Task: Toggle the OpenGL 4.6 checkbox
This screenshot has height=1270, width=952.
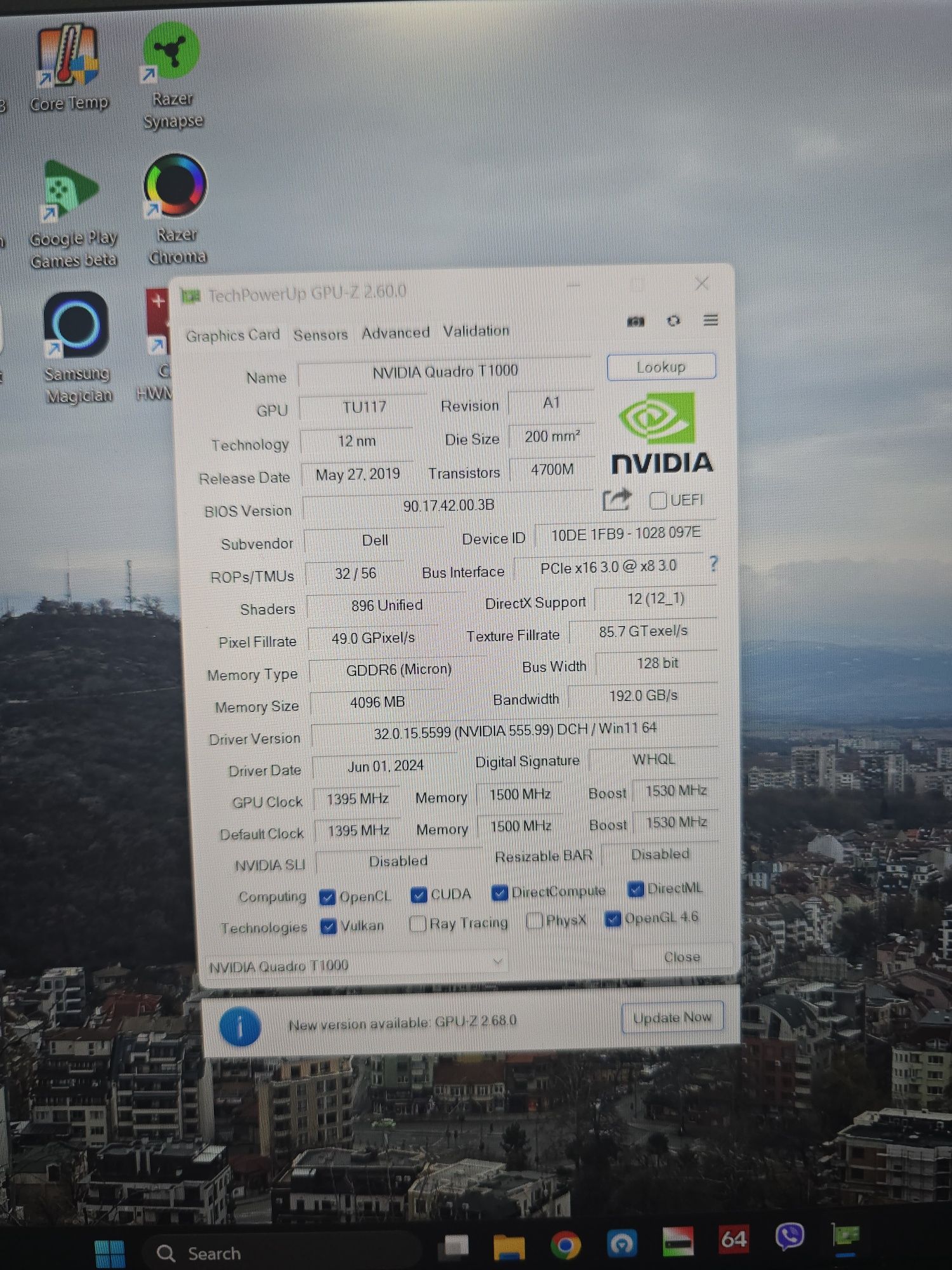Action: [x=612, y=919]
